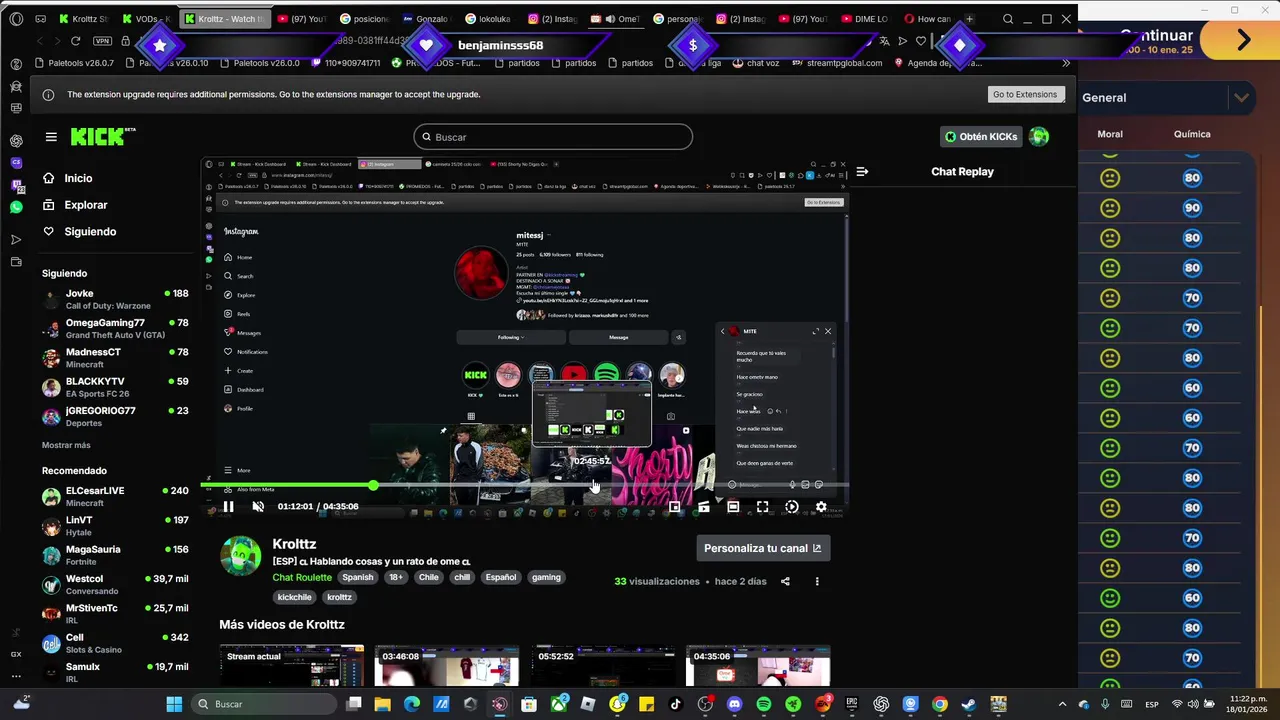Open the 05:52:52 video thumbnail
Image resolution: width=1280 pixels, height=720 pixels.
[603, 665]
